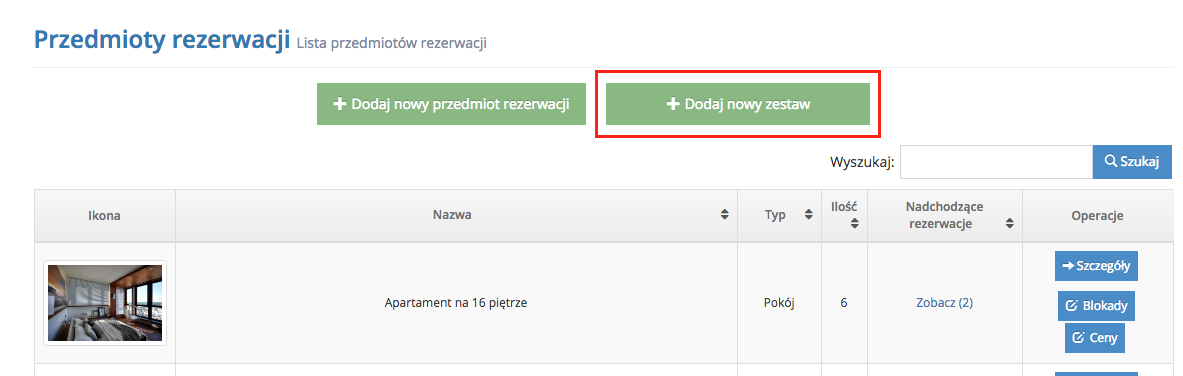Click the Przedmioty rezerwacji page title

(162, 39)
